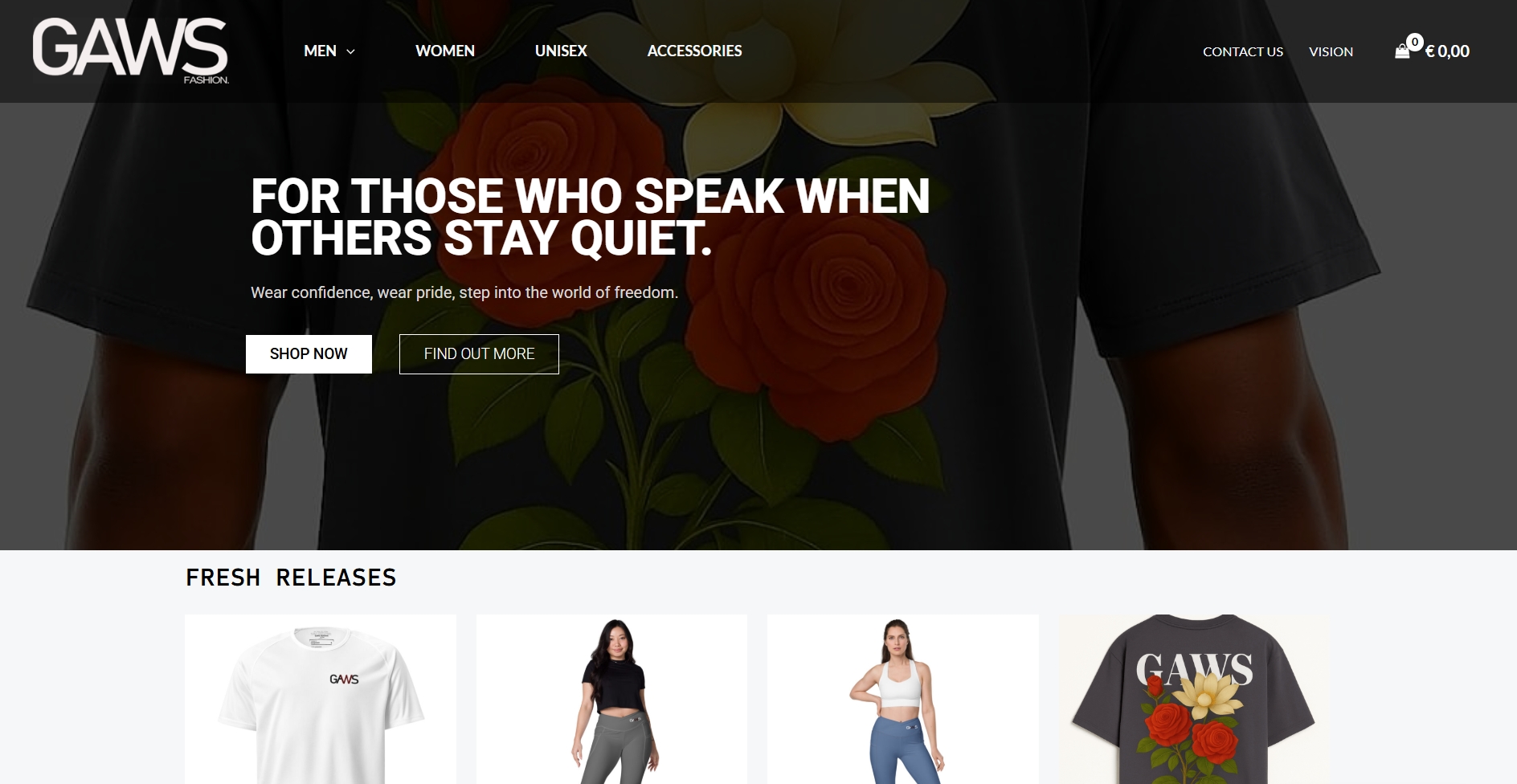The height and width of the screenshot is (784, 1517).
Task: Open the gray GAWS floral t-shirt product
Action: [1194, 699]
